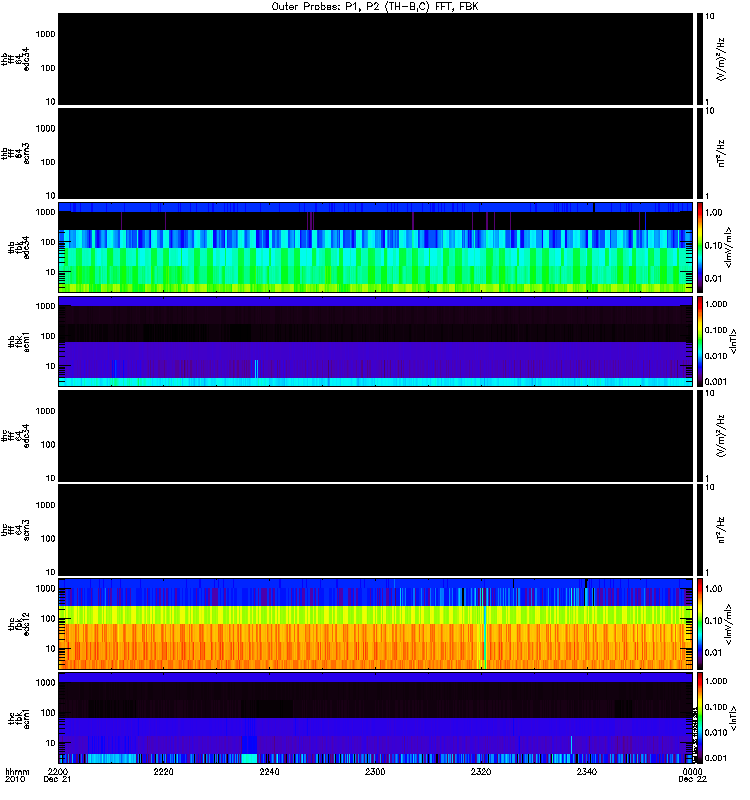Click the '2010' year label

coord(15,779)
